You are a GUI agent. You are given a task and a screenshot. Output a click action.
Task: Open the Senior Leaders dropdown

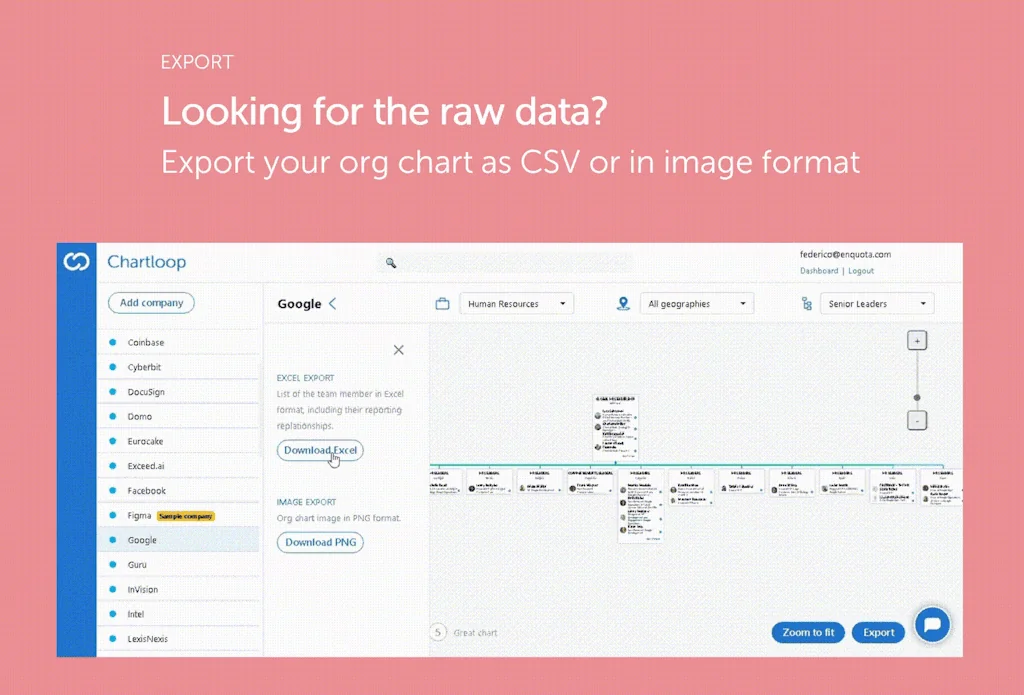click(877, 304)
